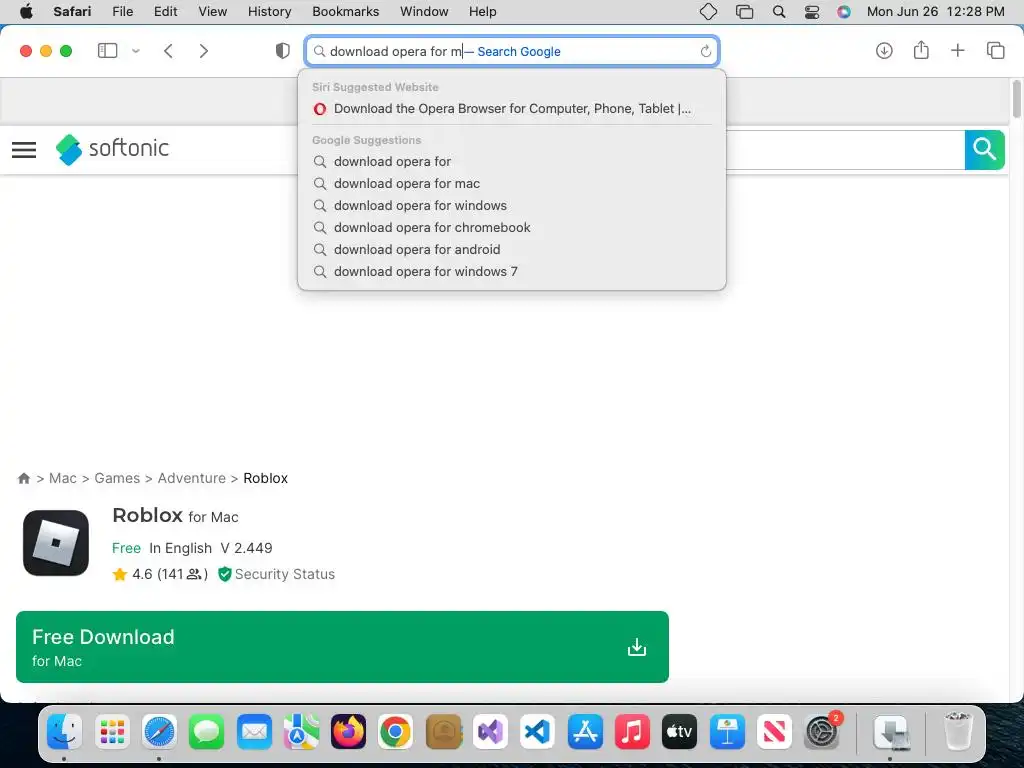
Task: Click Softonic teal search button
Action: click(x=984, y=150)
